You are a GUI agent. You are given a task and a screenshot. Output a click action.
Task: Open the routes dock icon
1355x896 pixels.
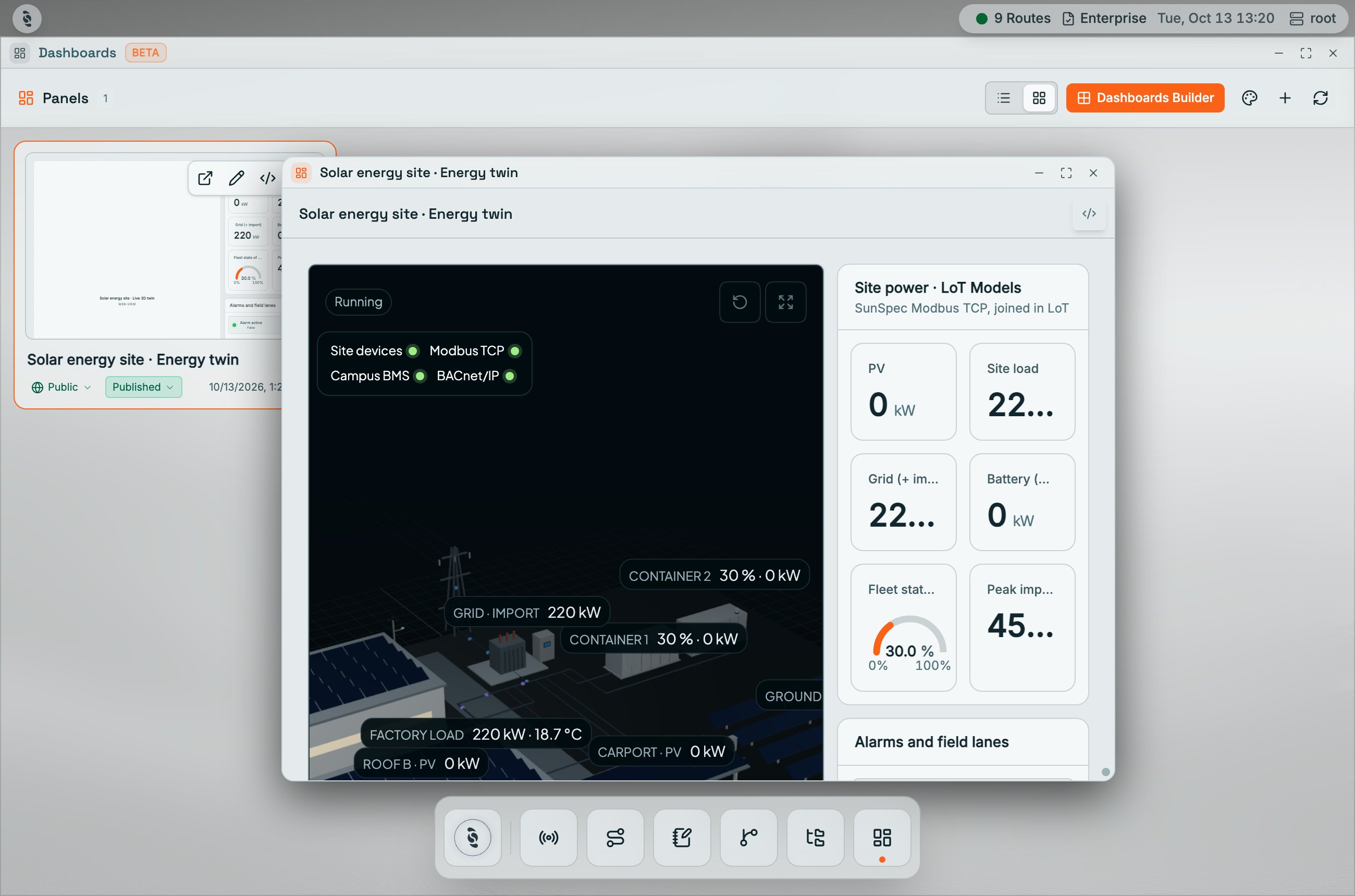click(615, 838)
